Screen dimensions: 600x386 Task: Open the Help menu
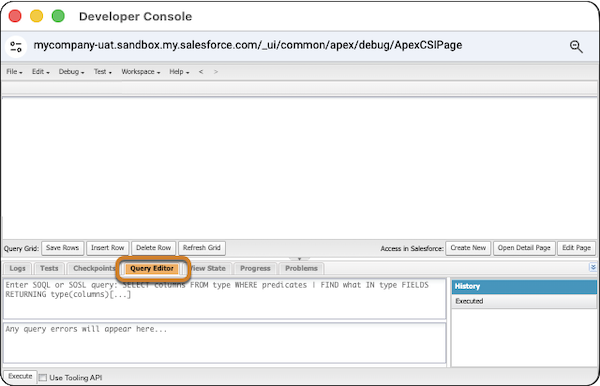point(179,72)
